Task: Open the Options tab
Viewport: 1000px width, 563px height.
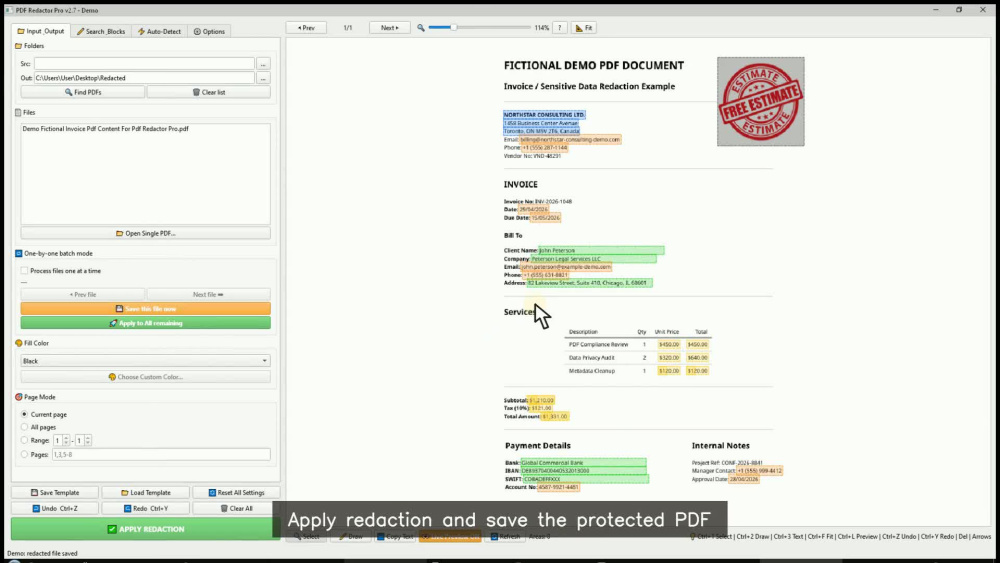Action: (209, 31)
